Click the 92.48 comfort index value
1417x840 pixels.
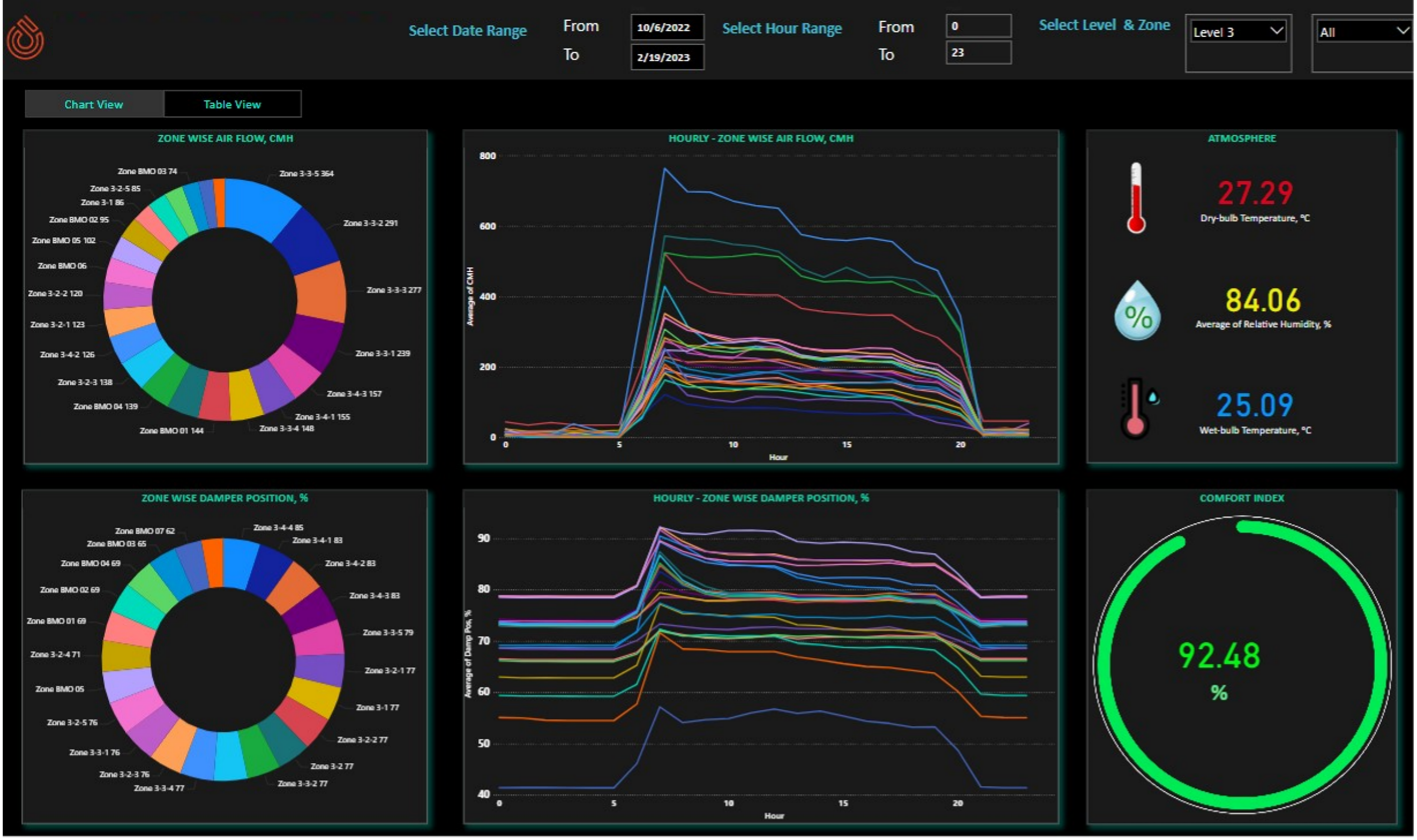click(x=1219, y=655)
